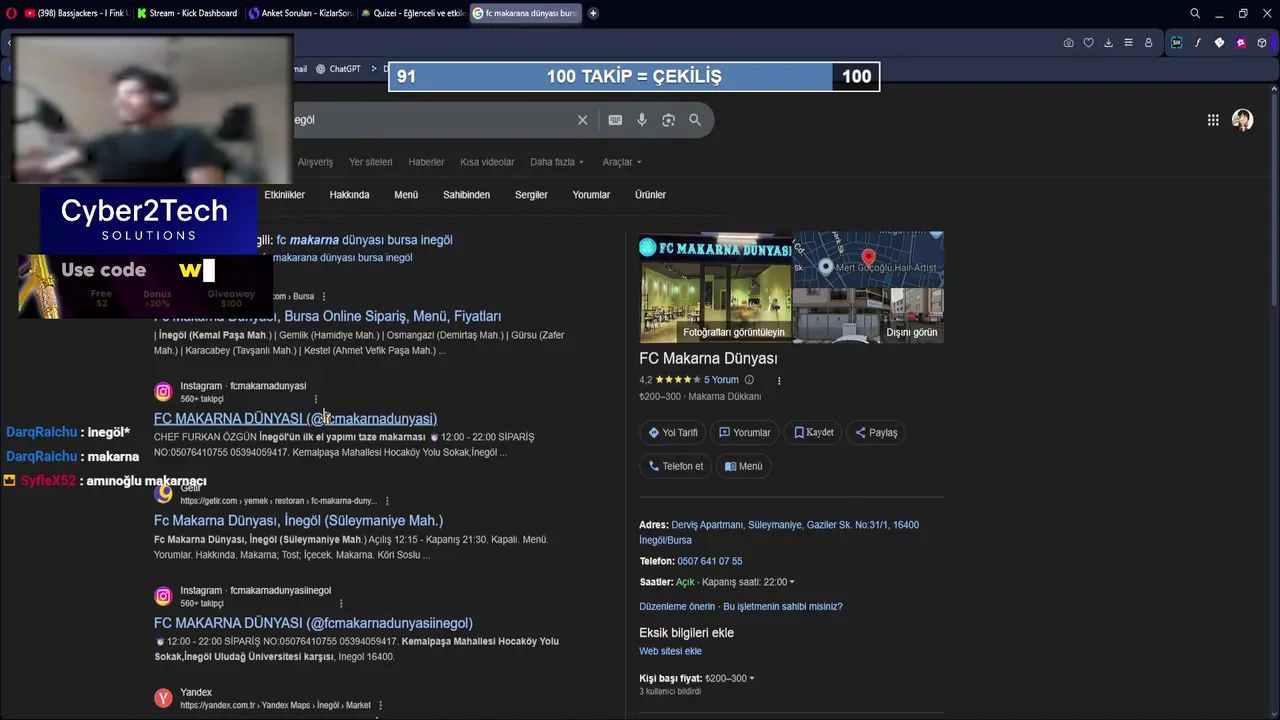This screenshot has height=720, width=1280.
Task: Open the map thumbnail with red pin
Action: [x=868, y=260]
